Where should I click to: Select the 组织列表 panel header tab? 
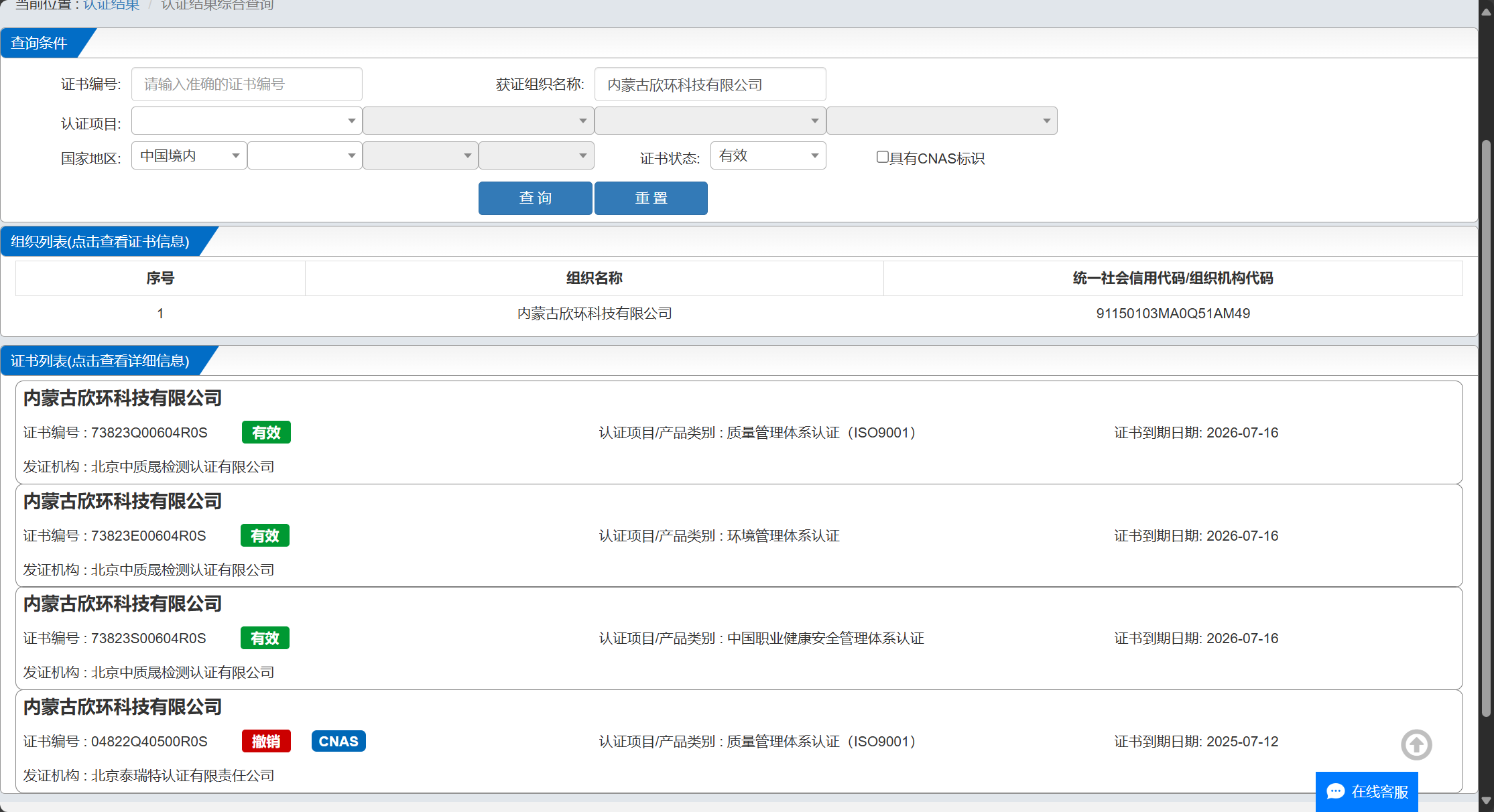pos(100,241)
